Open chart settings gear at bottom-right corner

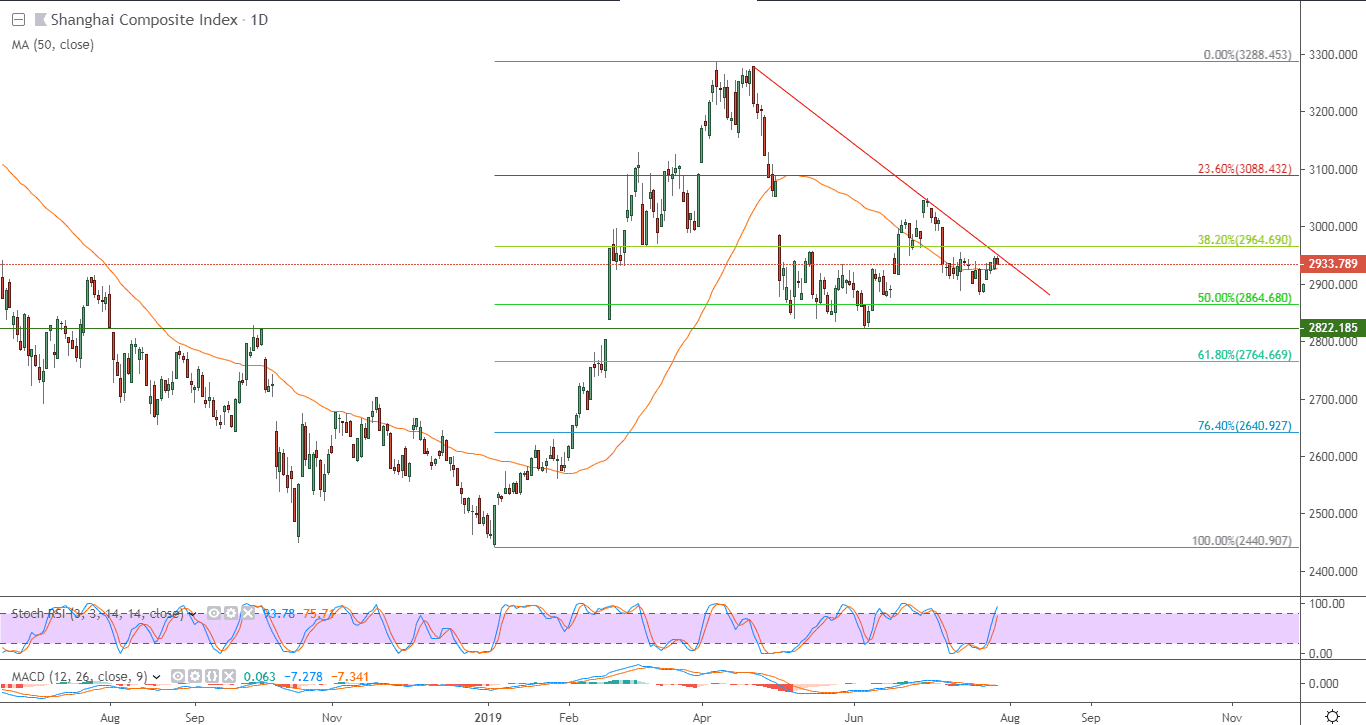coord(1332,715)
